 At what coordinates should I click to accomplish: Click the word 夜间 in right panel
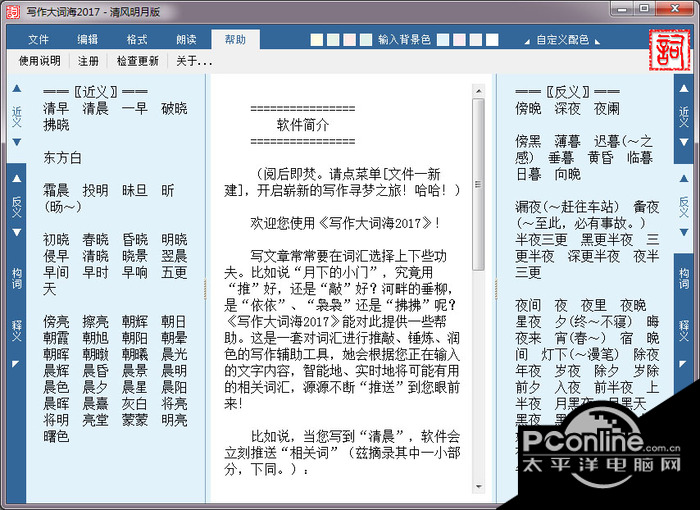tap(528, 305)
